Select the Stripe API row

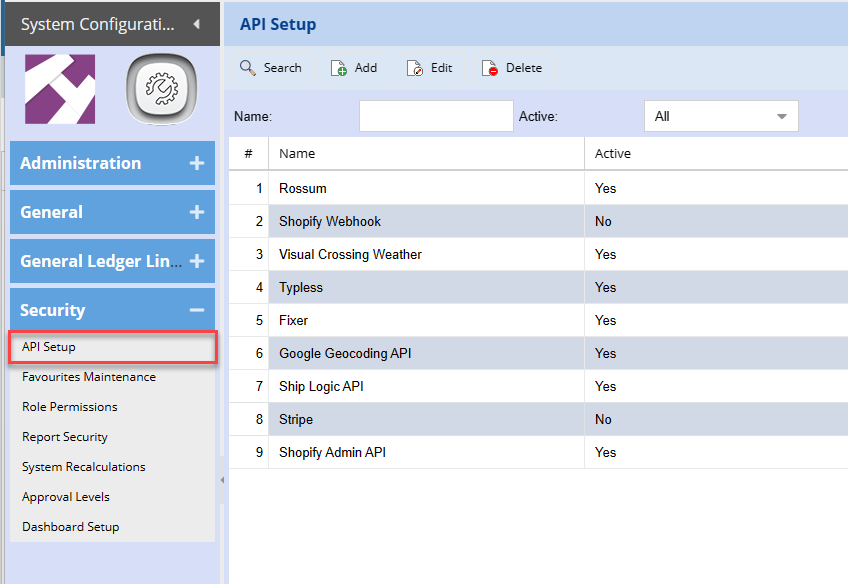[296, 419]
